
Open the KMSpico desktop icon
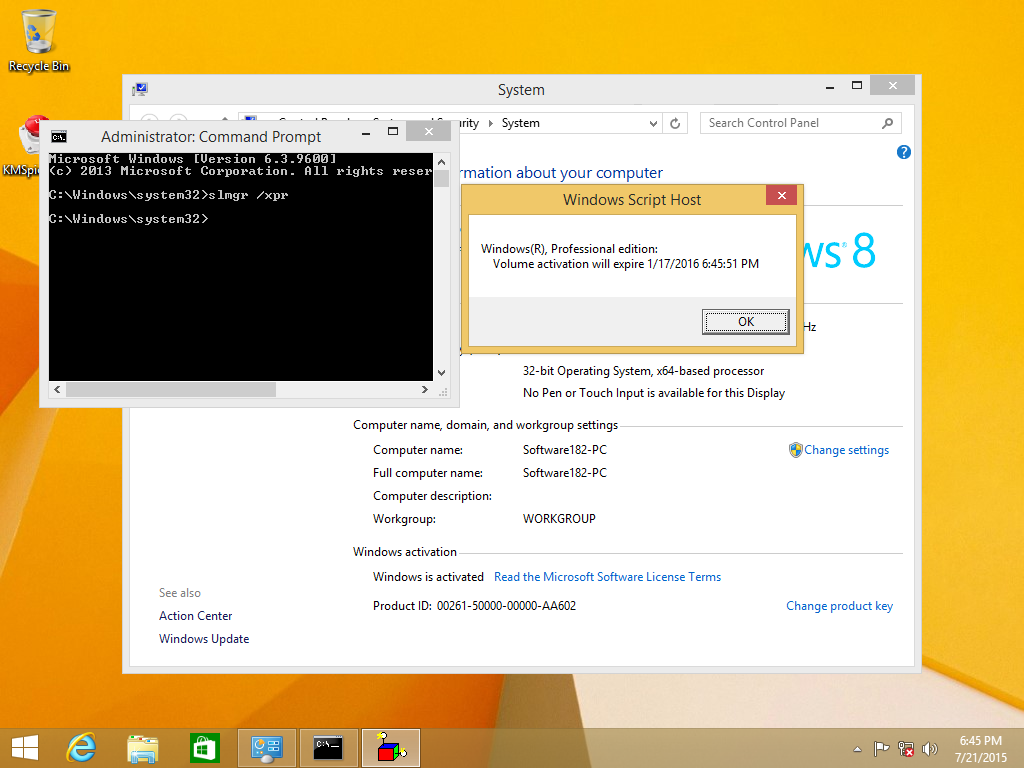click(x=22, y=147)
